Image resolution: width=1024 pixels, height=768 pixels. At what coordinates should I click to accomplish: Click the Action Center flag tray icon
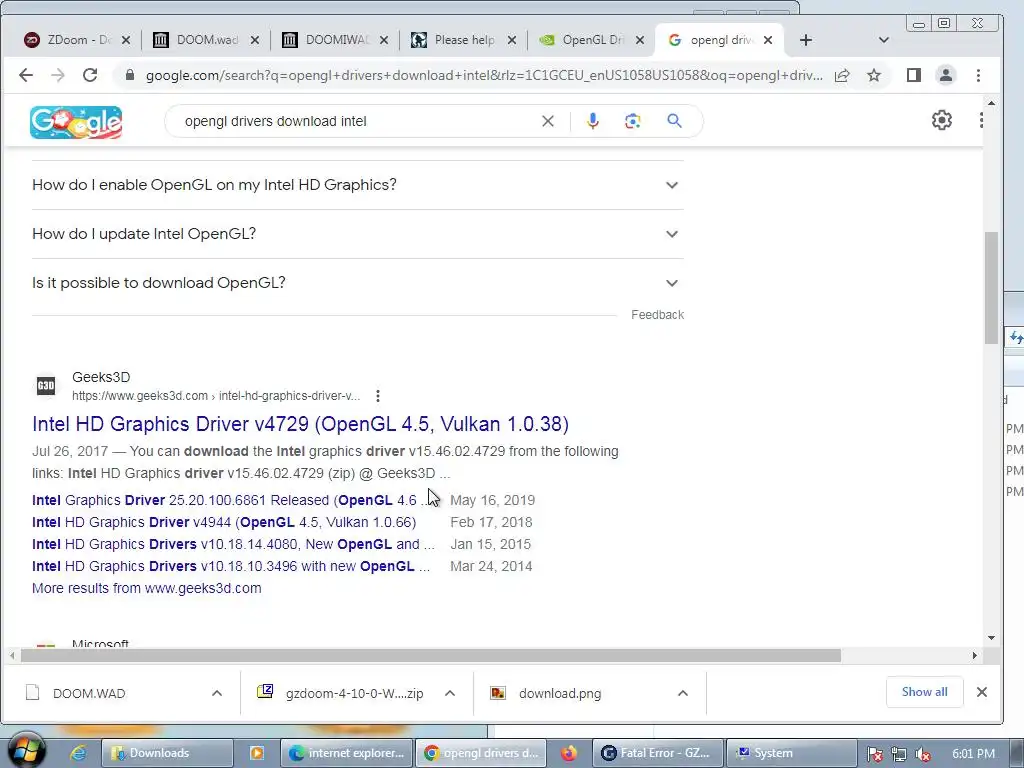coord(875,754)
